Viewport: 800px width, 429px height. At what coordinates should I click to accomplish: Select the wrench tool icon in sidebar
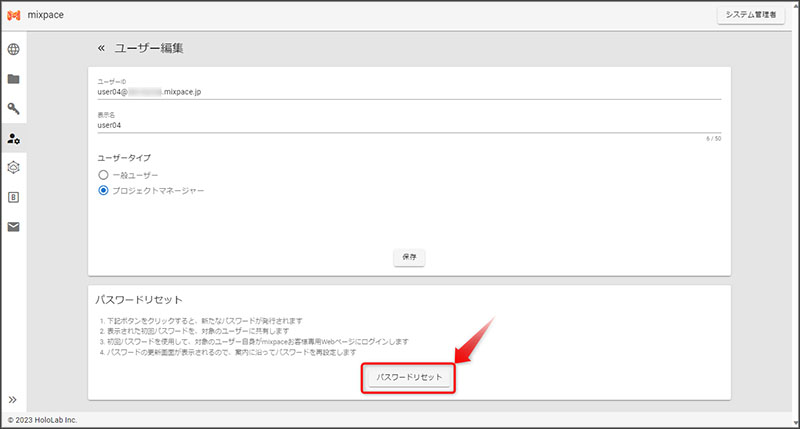click(14, 108)
